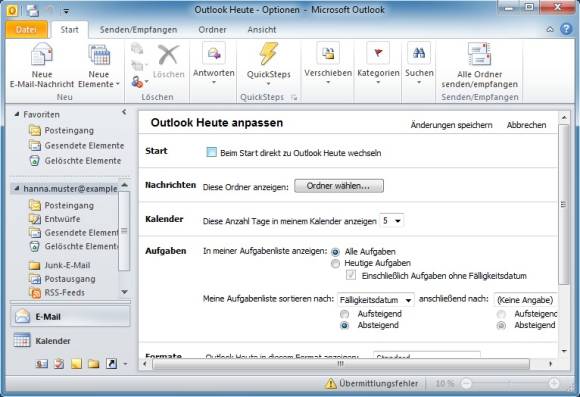Minimize the ribbon with the caret icon
Screen dimensions: 580x397
[x=550, y=29]
